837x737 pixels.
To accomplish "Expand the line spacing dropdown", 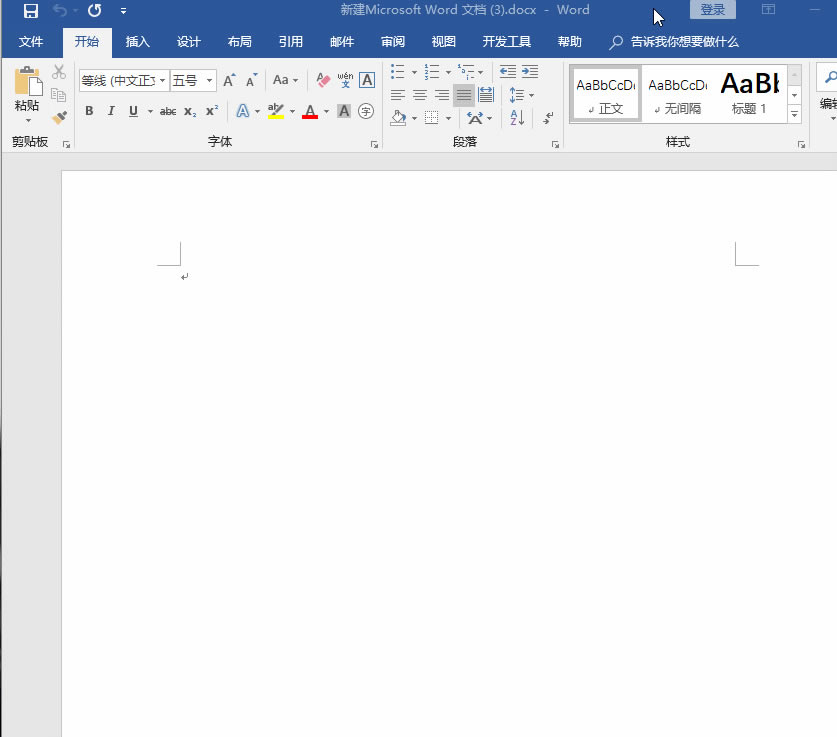I will 531,95.
